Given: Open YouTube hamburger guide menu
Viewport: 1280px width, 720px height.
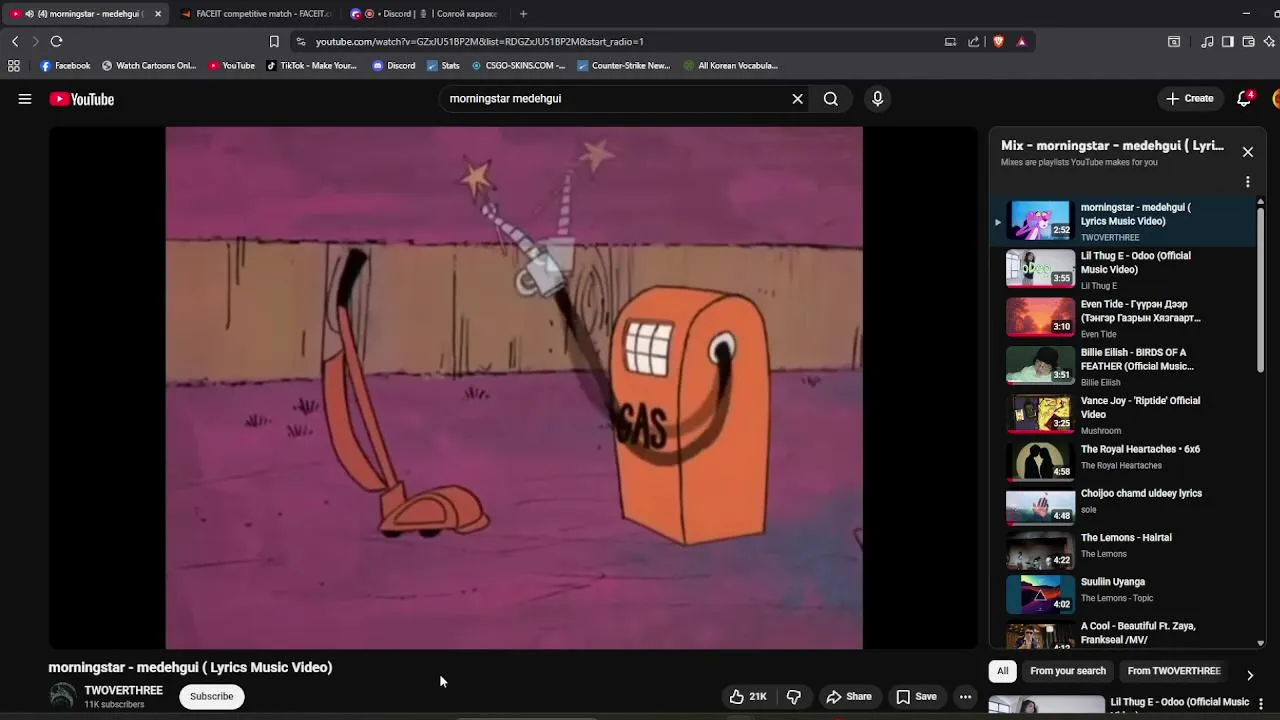Looking at the screenshot, I should pos(25,99).
